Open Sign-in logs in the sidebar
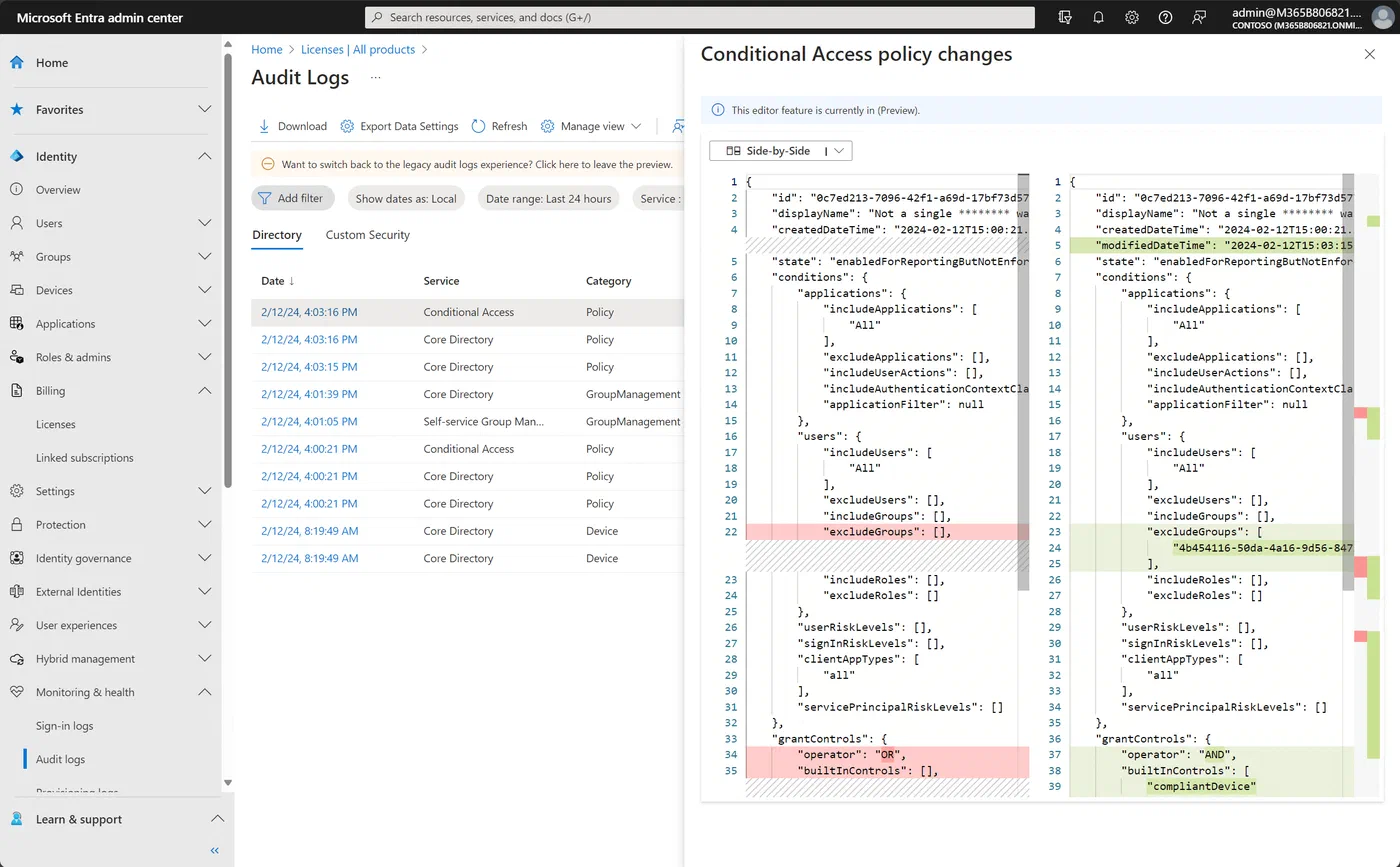This screenshot has height=867, width=1400. [x=64, y=726]
